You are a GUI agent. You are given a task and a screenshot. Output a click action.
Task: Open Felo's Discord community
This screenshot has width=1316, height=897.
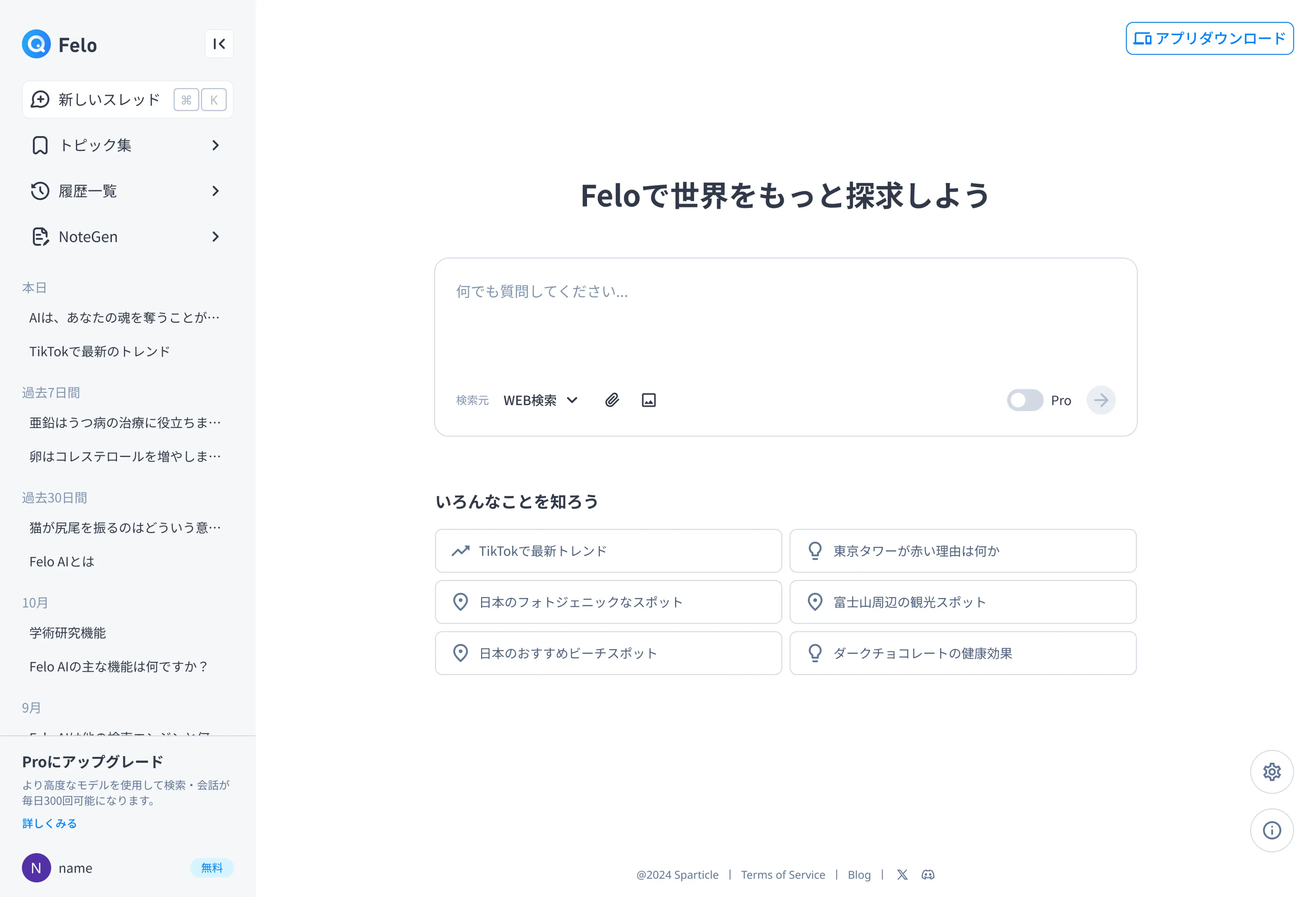(x=928, y=875)
